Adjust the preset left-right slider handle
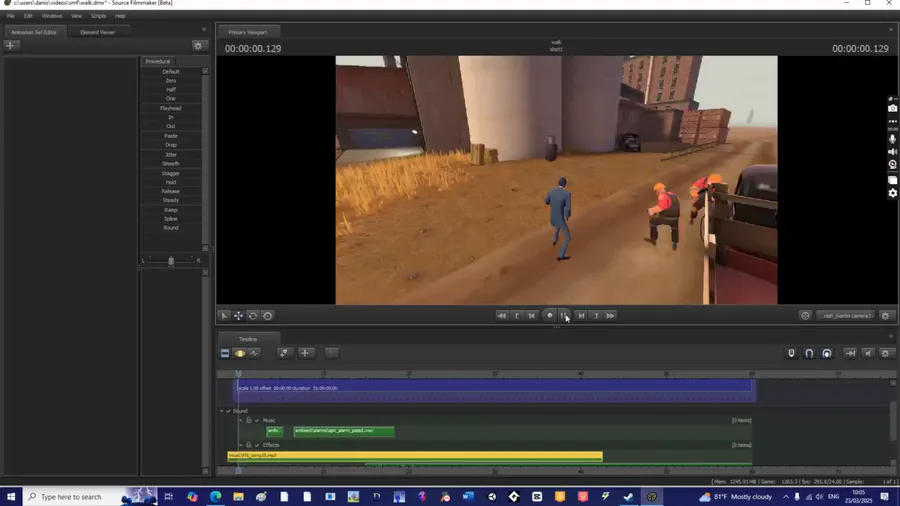 click(171, 261)
